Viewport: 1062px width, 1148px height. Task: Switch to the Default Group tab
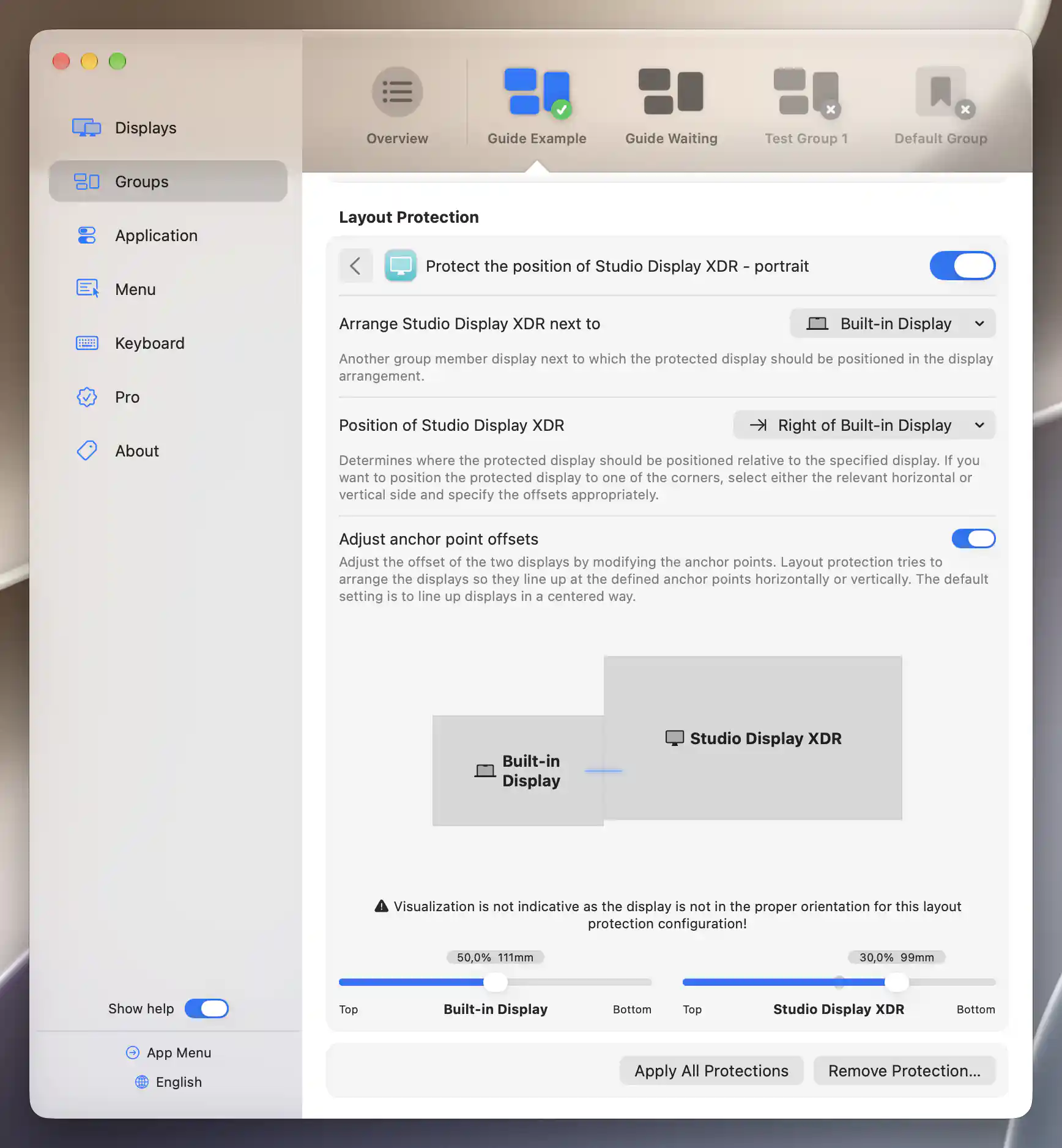941,106
